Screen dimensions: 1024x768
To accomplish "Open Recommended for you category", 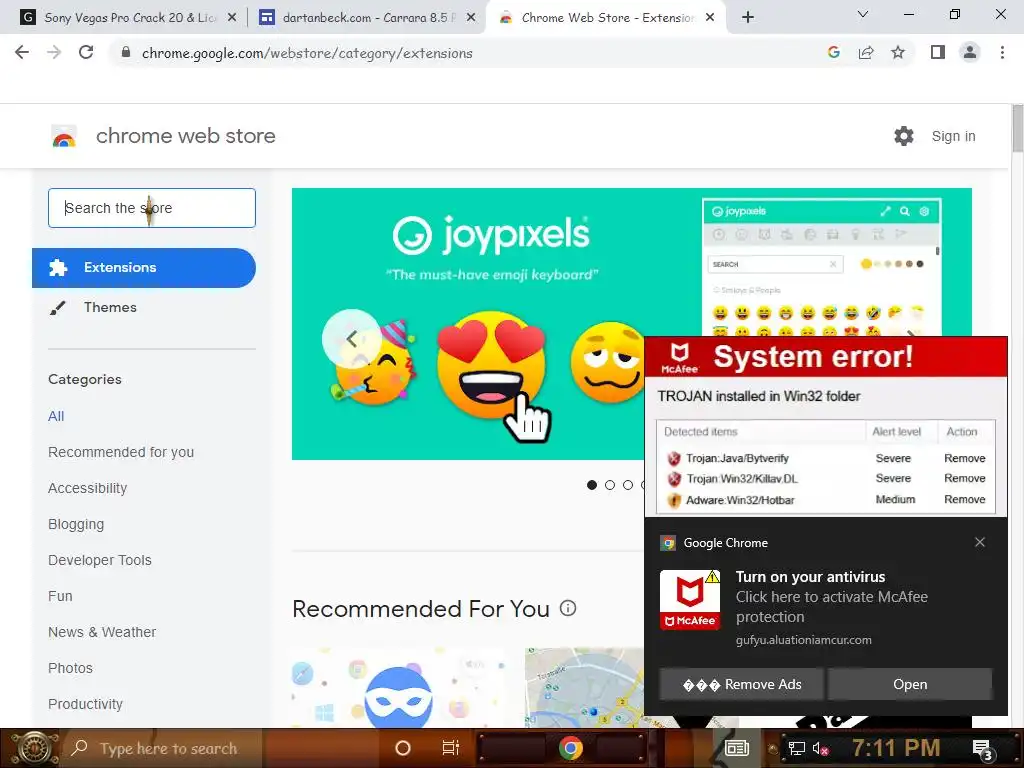I will coord(121,452).
